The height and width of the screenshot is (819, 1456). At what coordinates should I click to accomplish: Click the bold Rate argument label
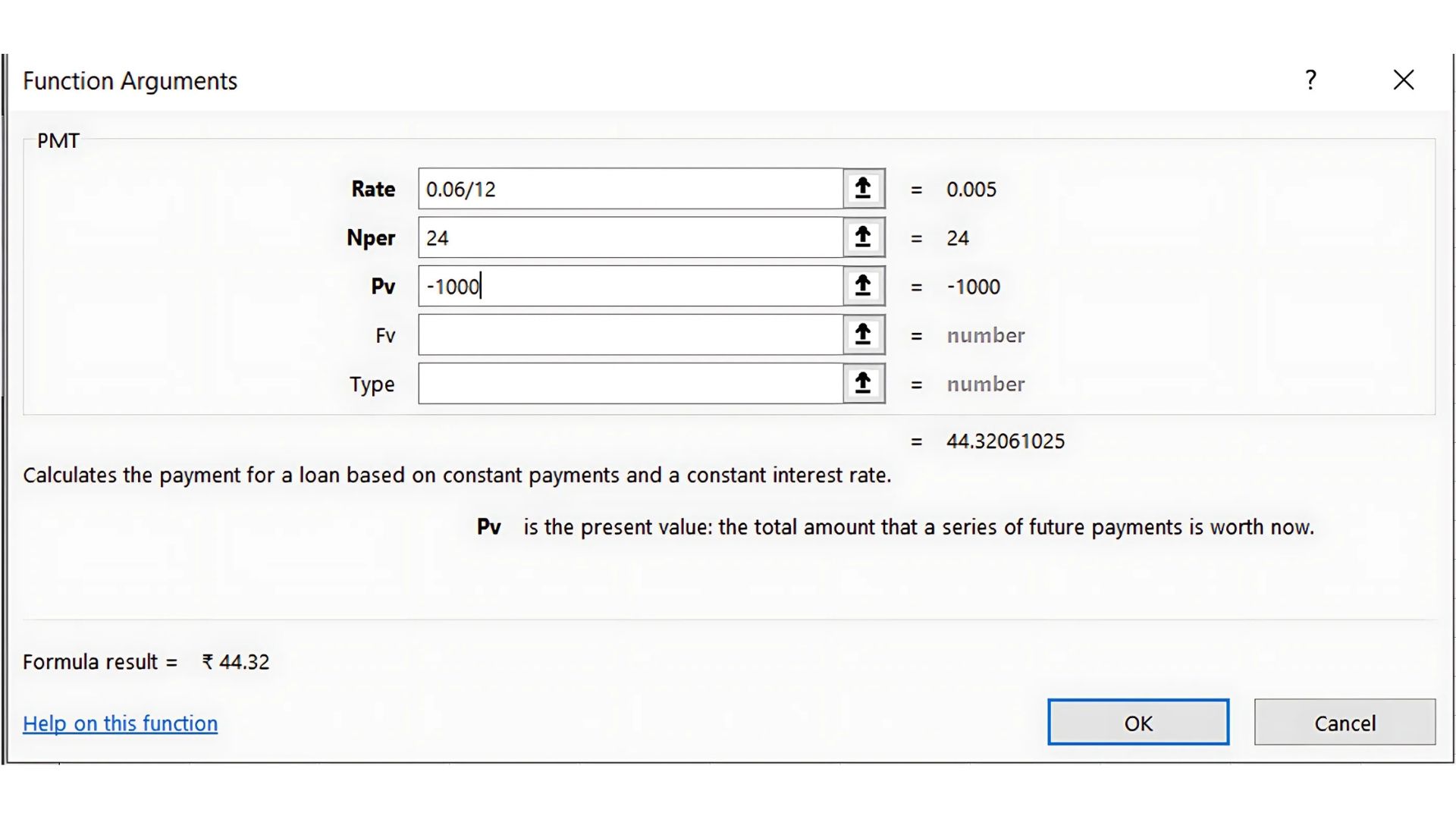pyautogui.click(x=372, y=189)
